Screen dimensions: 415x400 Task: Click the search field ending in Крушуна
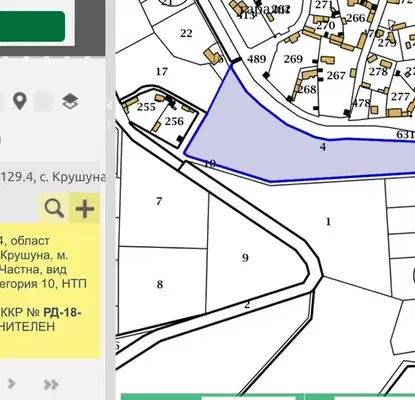tap(50, 177)
